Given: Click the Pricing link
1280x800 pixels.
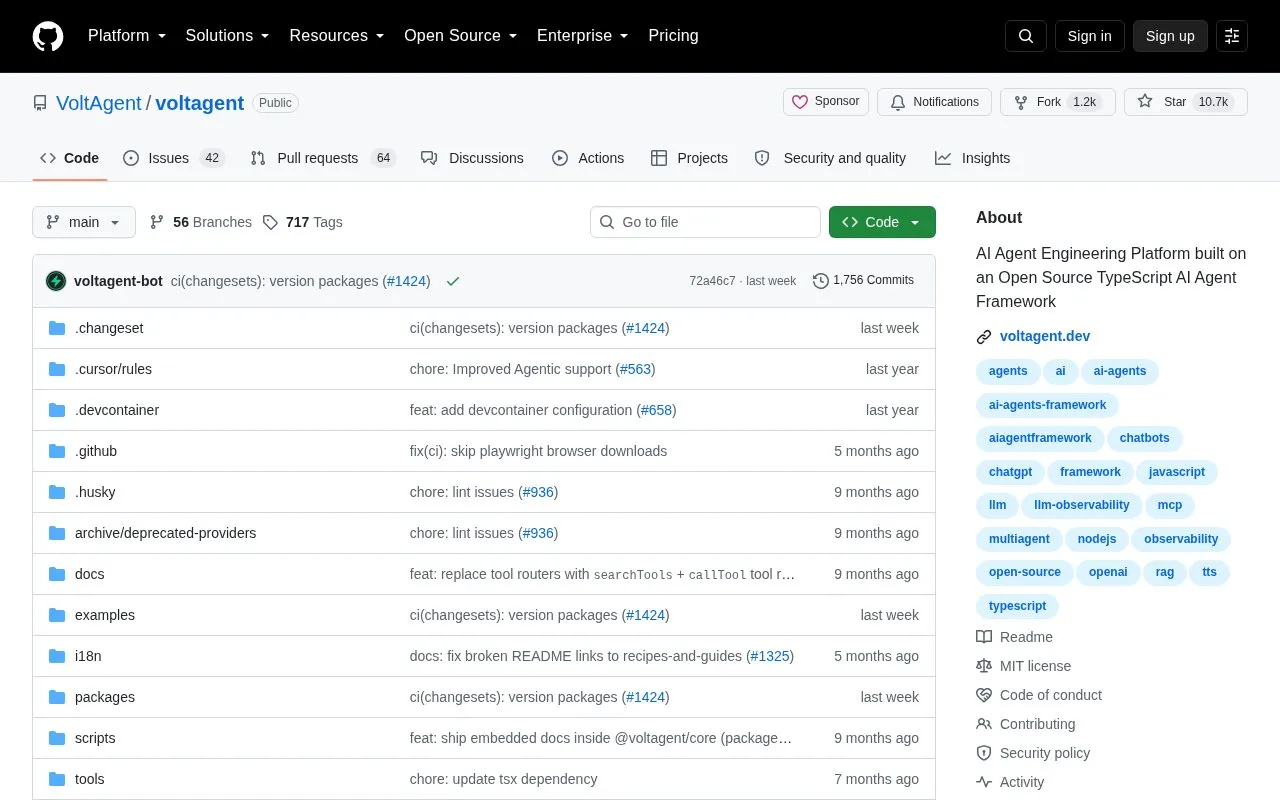Looking at the screenshot, I should point(673,36).
